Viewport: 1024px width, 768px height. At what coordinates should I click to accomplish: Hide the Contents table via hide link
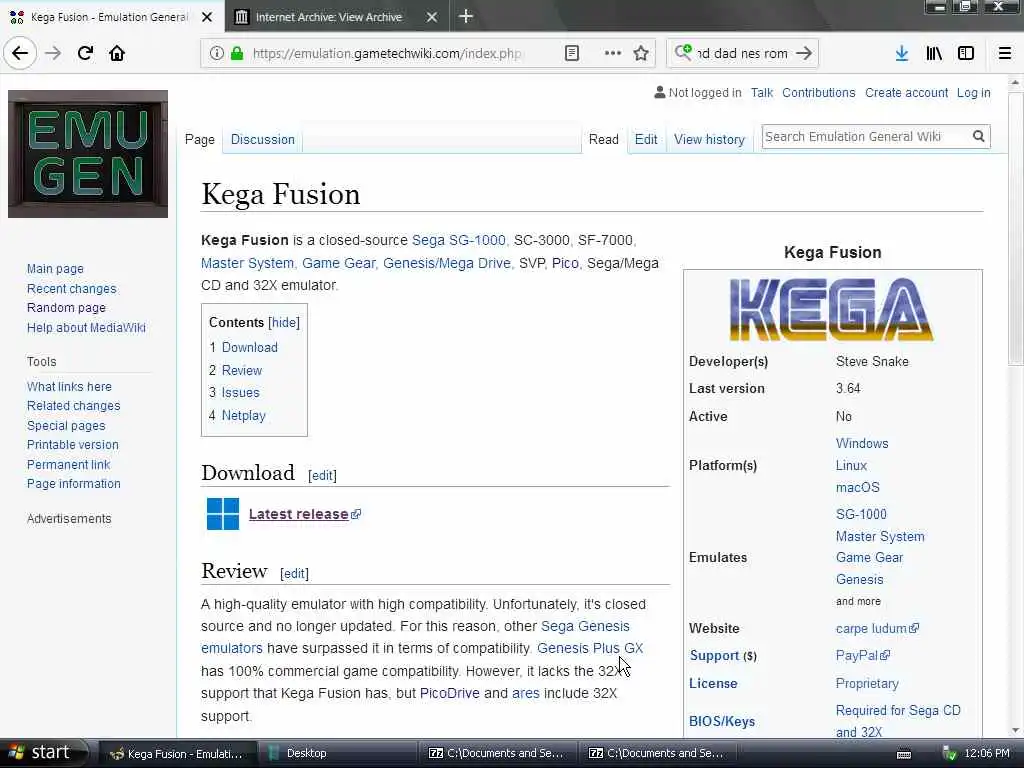[x=284, y=323]
